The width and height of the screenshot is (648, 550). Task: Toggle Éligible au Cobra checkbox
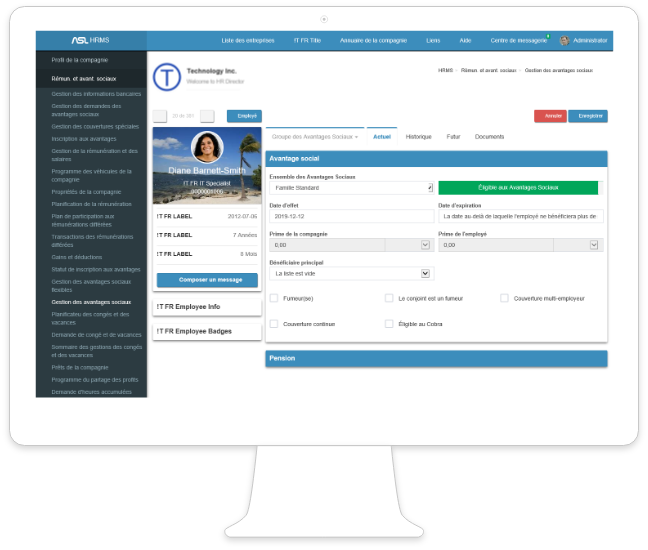(389, 324)
